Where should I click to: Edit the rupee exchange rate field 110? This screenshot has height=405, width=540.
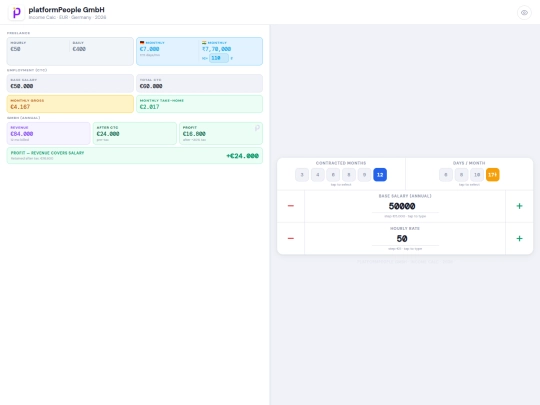coord(218,58)
